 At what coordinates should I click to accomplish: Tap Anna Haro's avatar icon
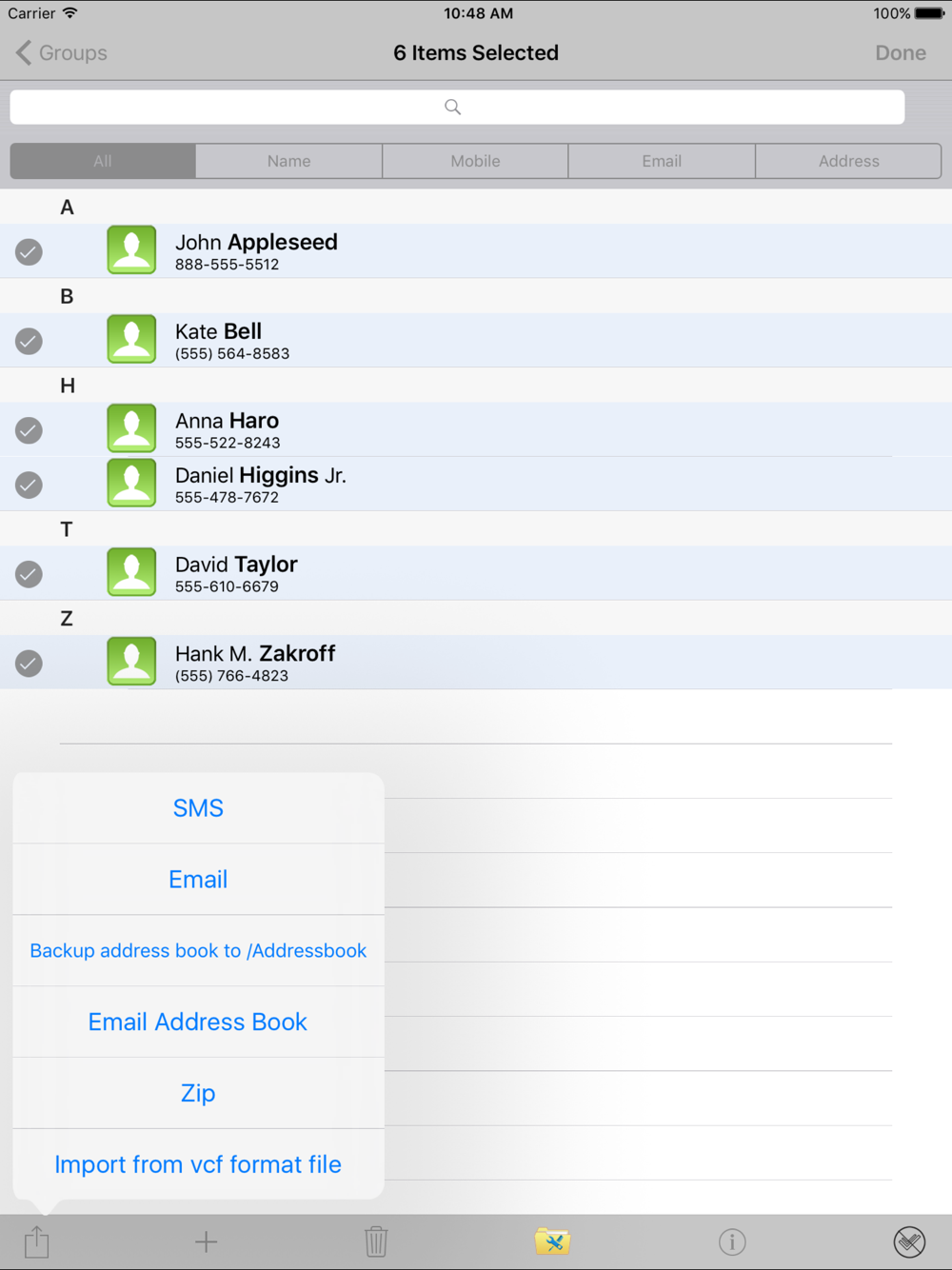131,429
